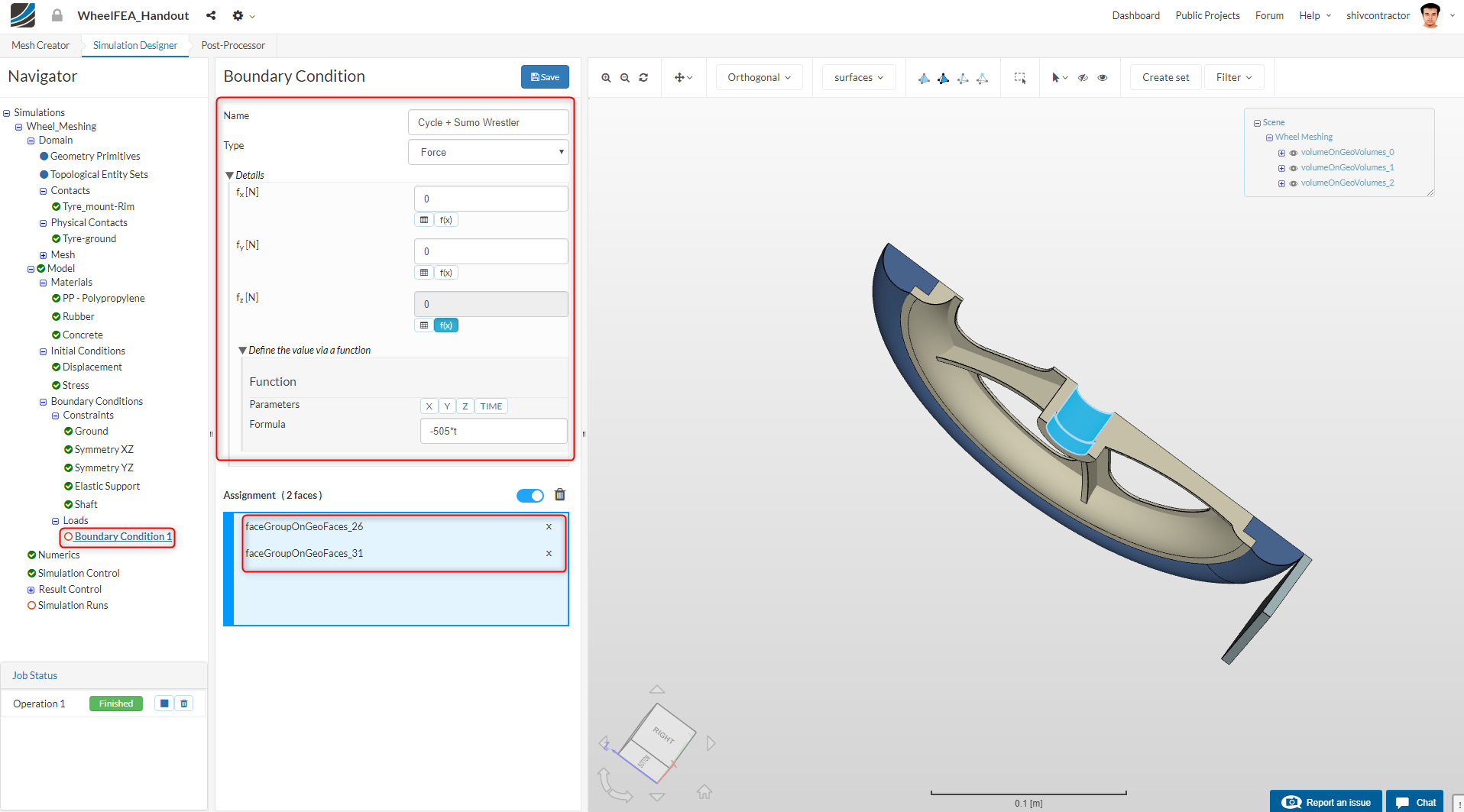Click the zoom in magnifier icon

tap(606, 78)
